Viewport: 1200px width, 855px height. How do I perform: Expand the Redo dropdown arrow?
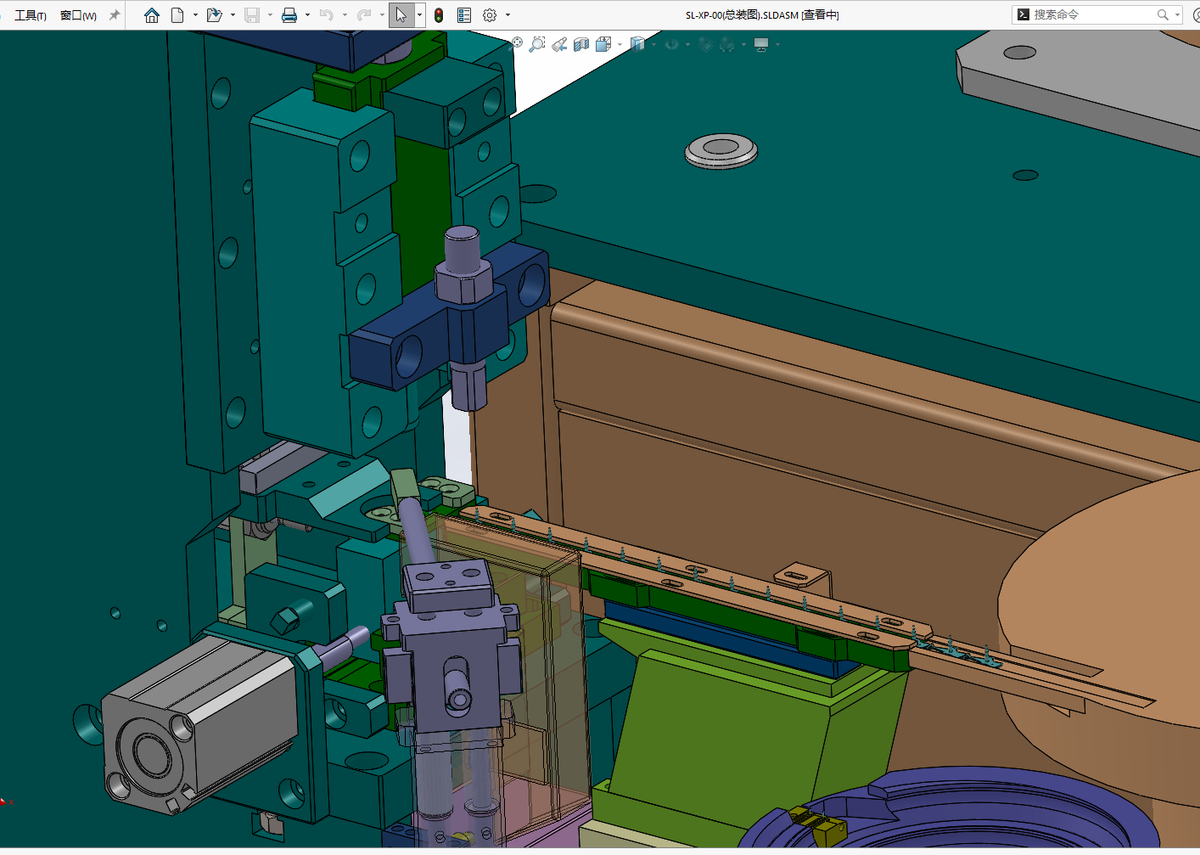click(x=381, y=15)
